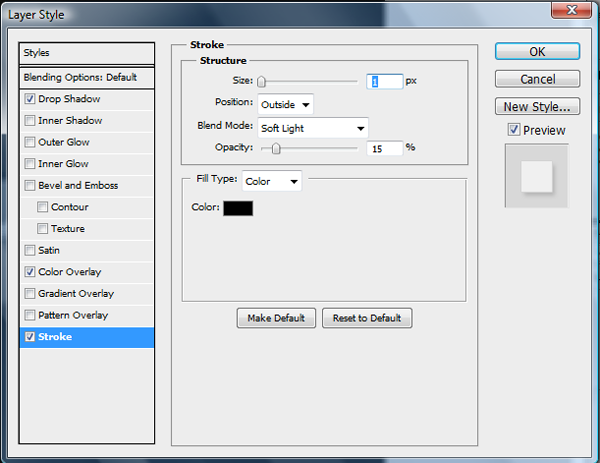Select the Gradient Overlay label in list
The width and height of the screenshot is (600, 463).
(76, 293)
